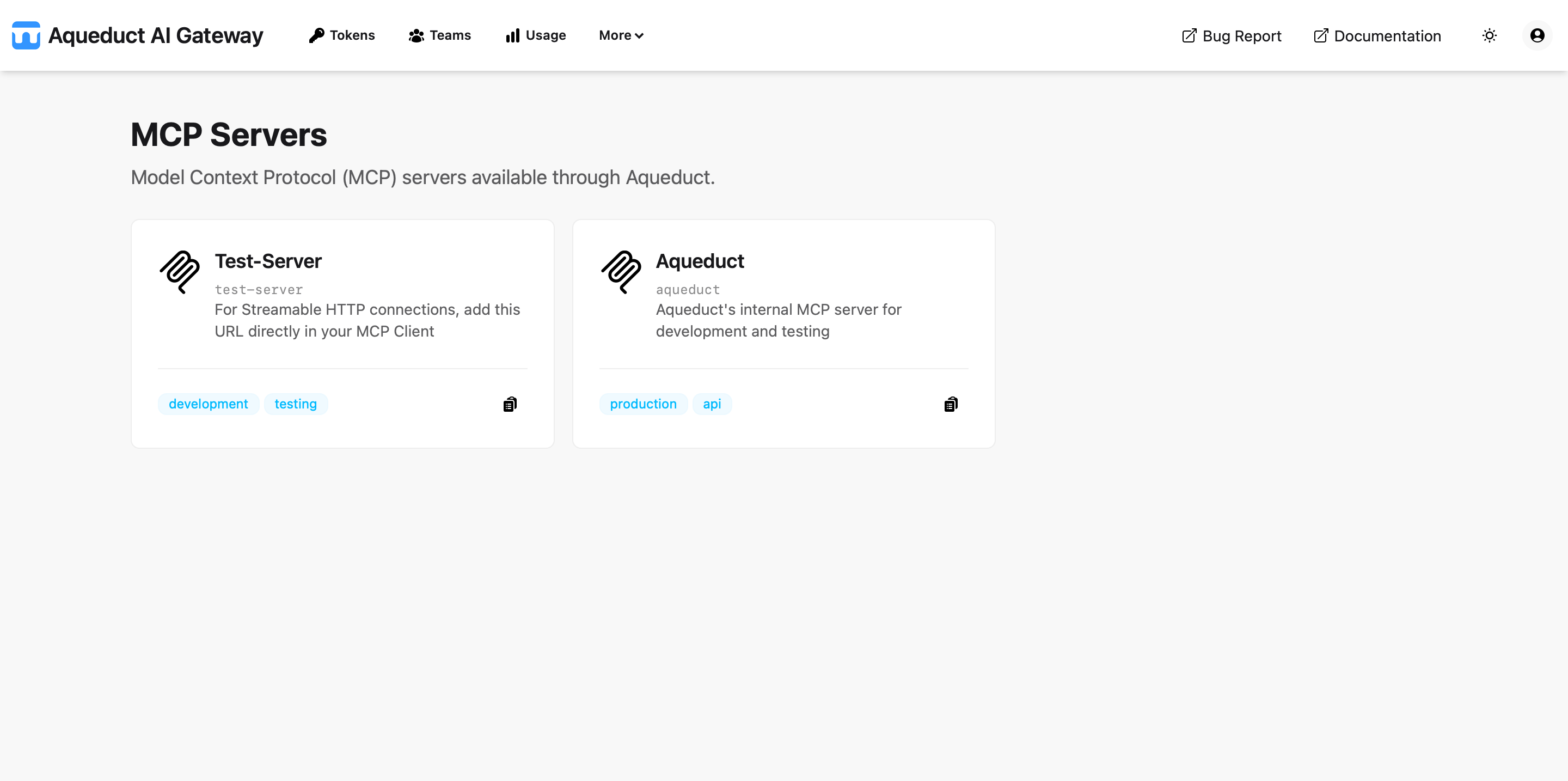Image resolution: width=1568 pixels, height=781 pixels.
Task: Toggle light/dark theme with the sun icon
Action: coord(1490,35)
